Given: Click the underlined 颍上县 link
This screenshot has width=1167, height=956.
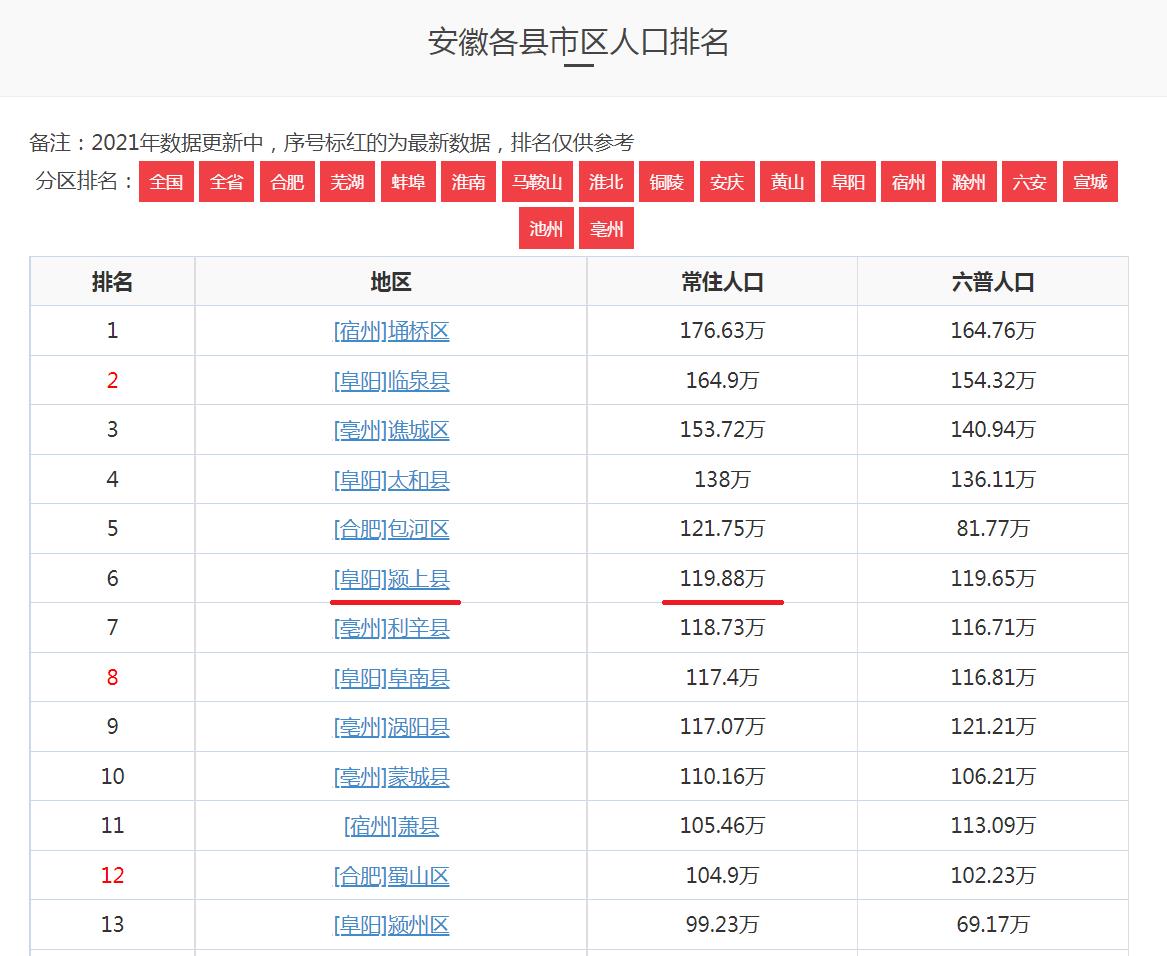Looking at the screenshot, I should point(391,579).
